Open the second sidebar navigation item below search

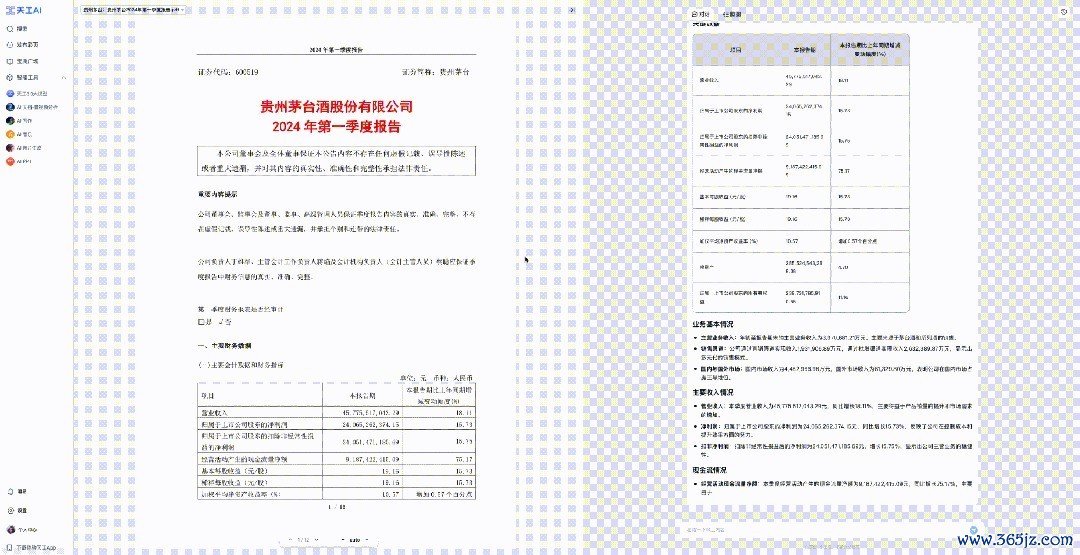point(22,45)
